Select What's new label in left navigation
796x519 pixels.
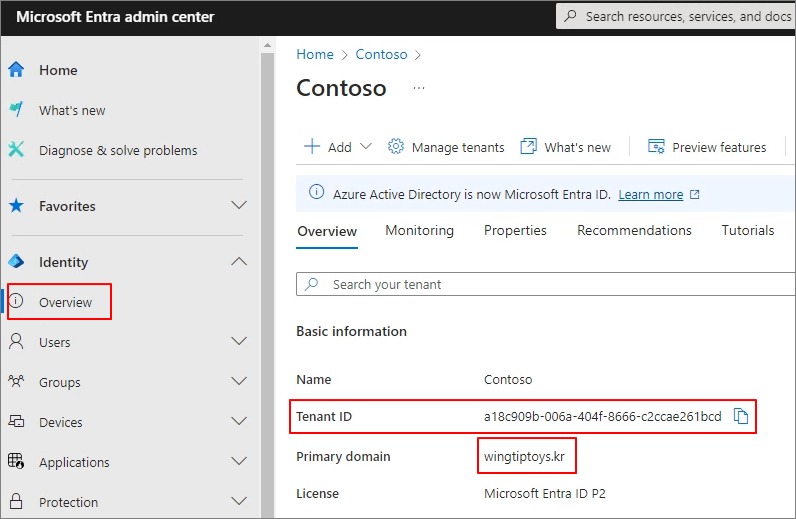click(x=72, y=110)
